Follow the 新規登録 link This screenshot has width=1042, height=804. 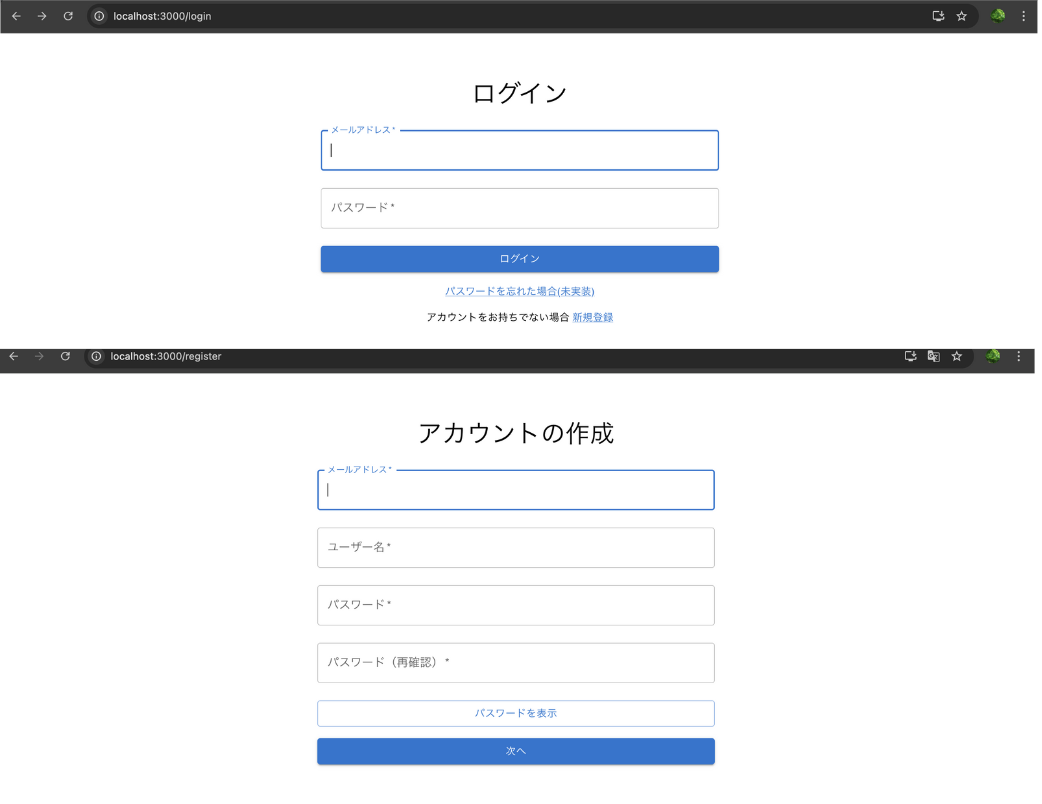[593, 316]
